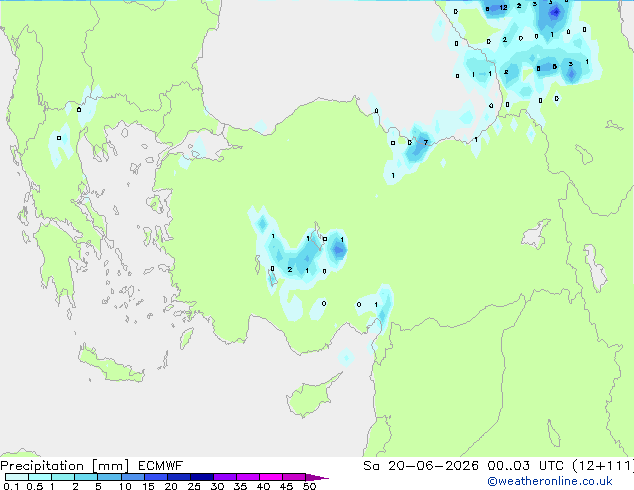Pick the 40–45 mm magenta legend swatch
The height and width of the screenshot is (490, 634).
click(271, 477)
